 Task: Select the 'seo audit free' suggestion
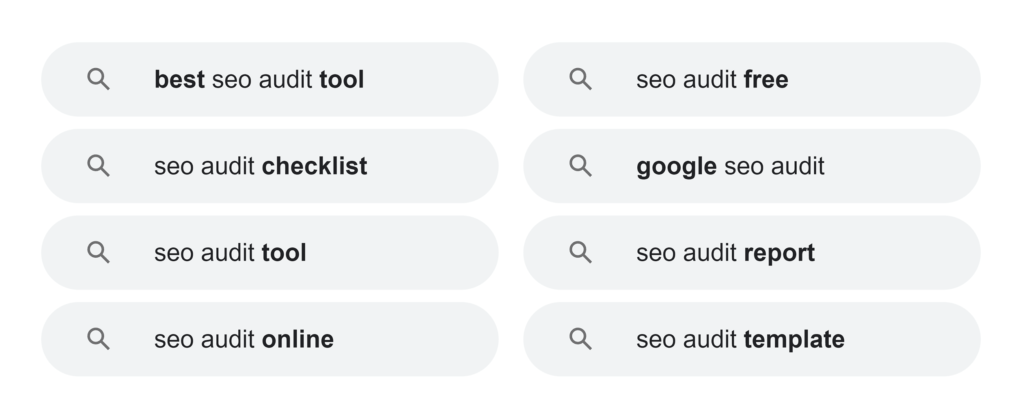coord(712,79)
